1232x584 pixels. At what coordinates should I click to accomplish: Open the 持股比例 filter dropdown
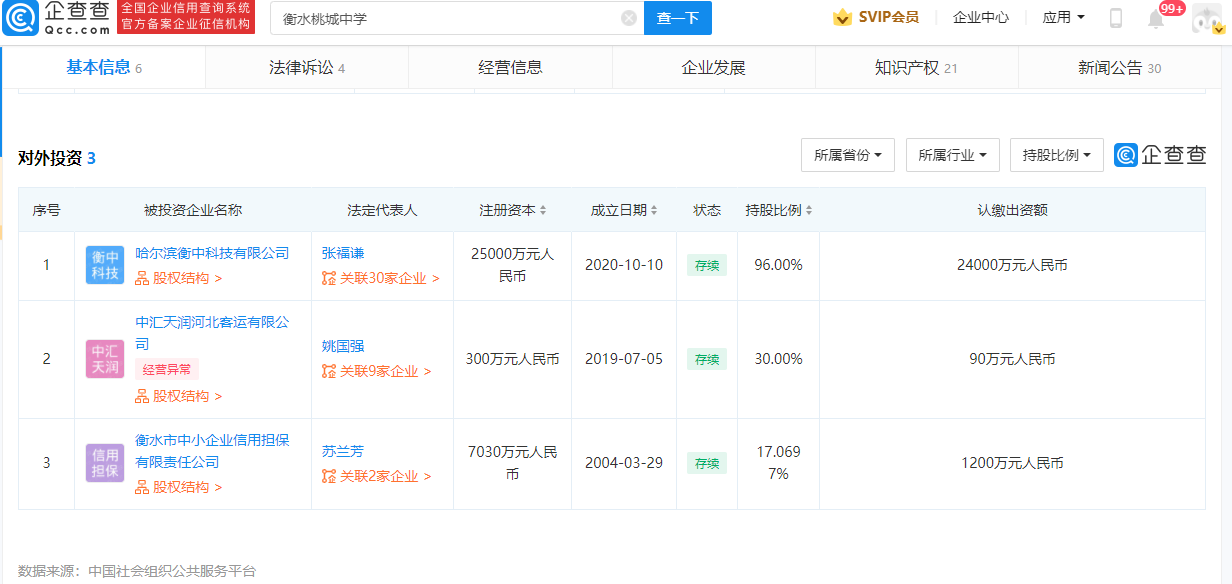1056,155
